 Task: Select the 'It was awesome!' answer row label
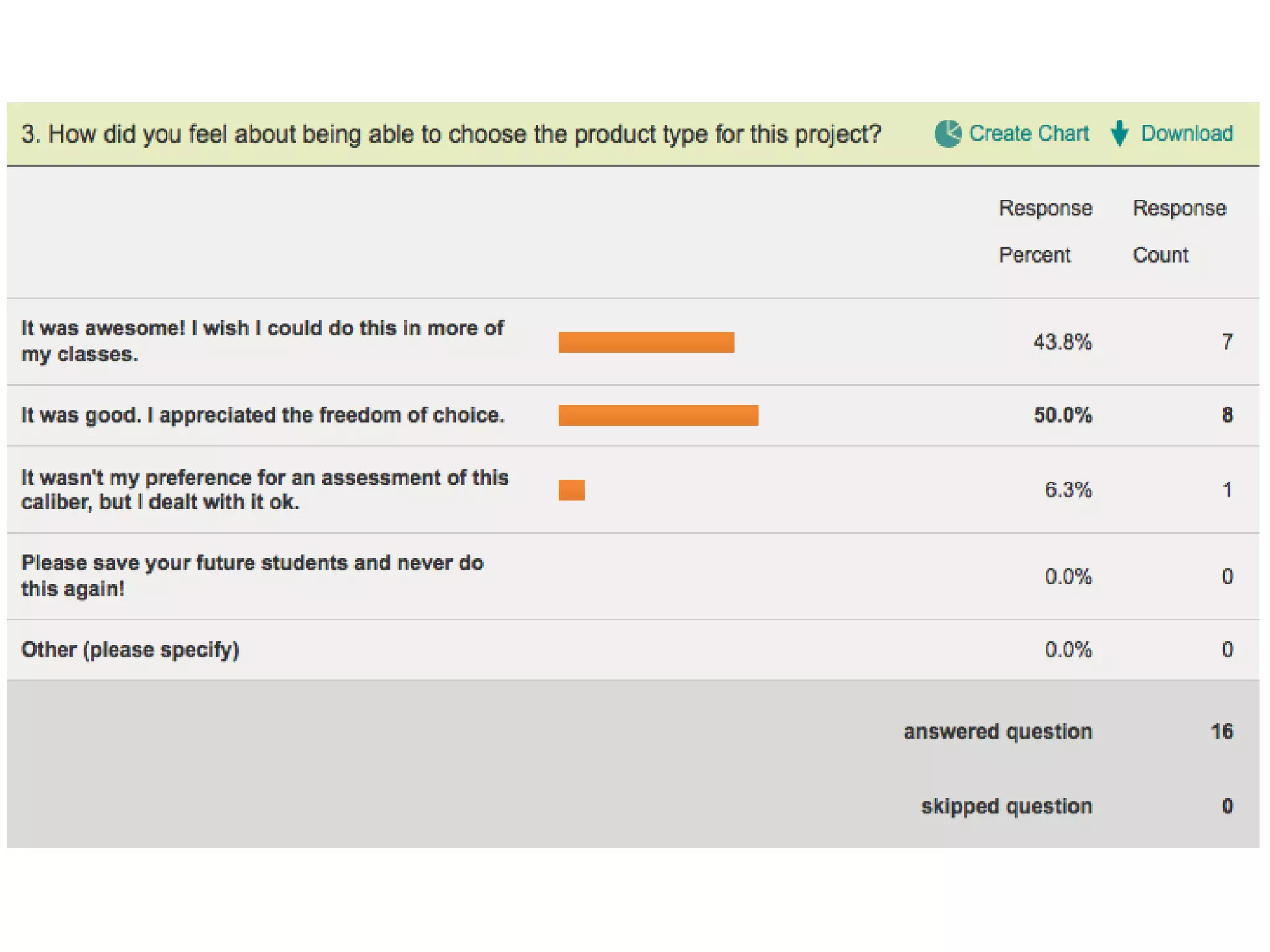[262, 341]
